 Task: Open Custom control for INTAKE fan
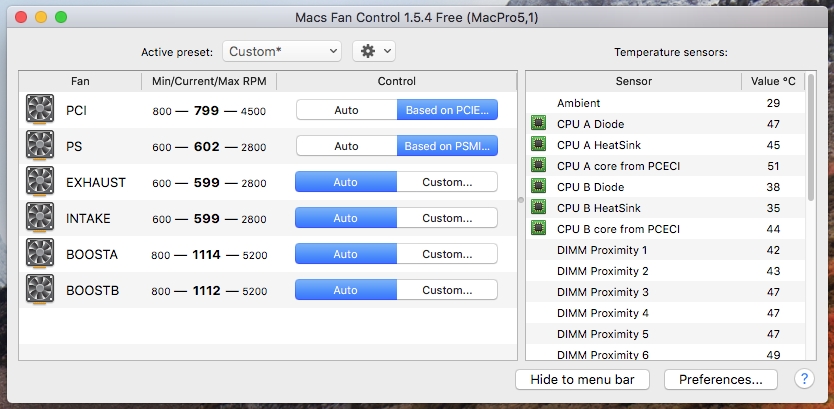tap(447, 218)
